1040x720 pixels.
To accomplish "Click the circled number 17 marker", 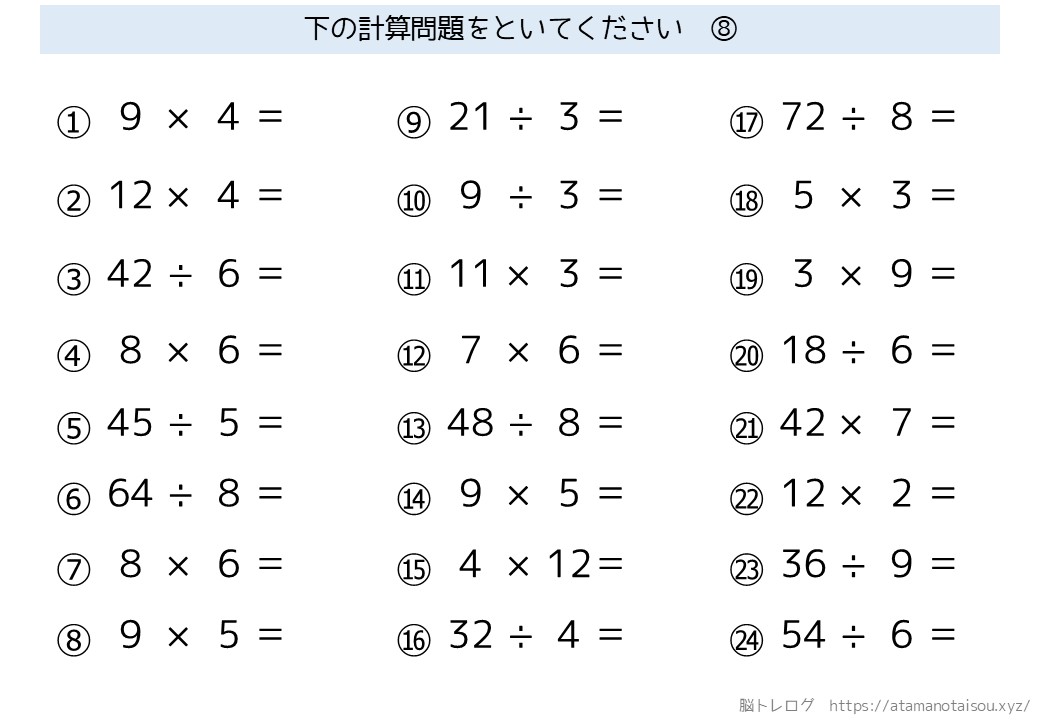I will pos(746,123).
